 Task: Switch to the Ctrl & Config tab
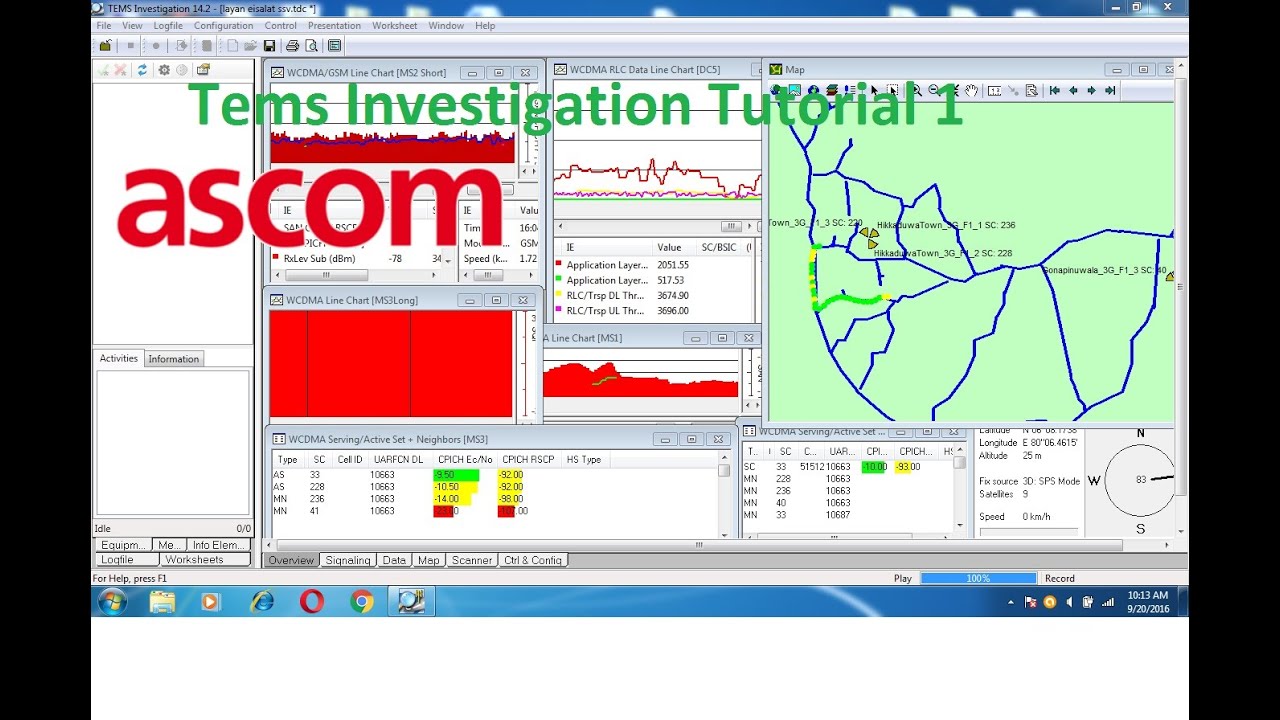tap(533, 560)
